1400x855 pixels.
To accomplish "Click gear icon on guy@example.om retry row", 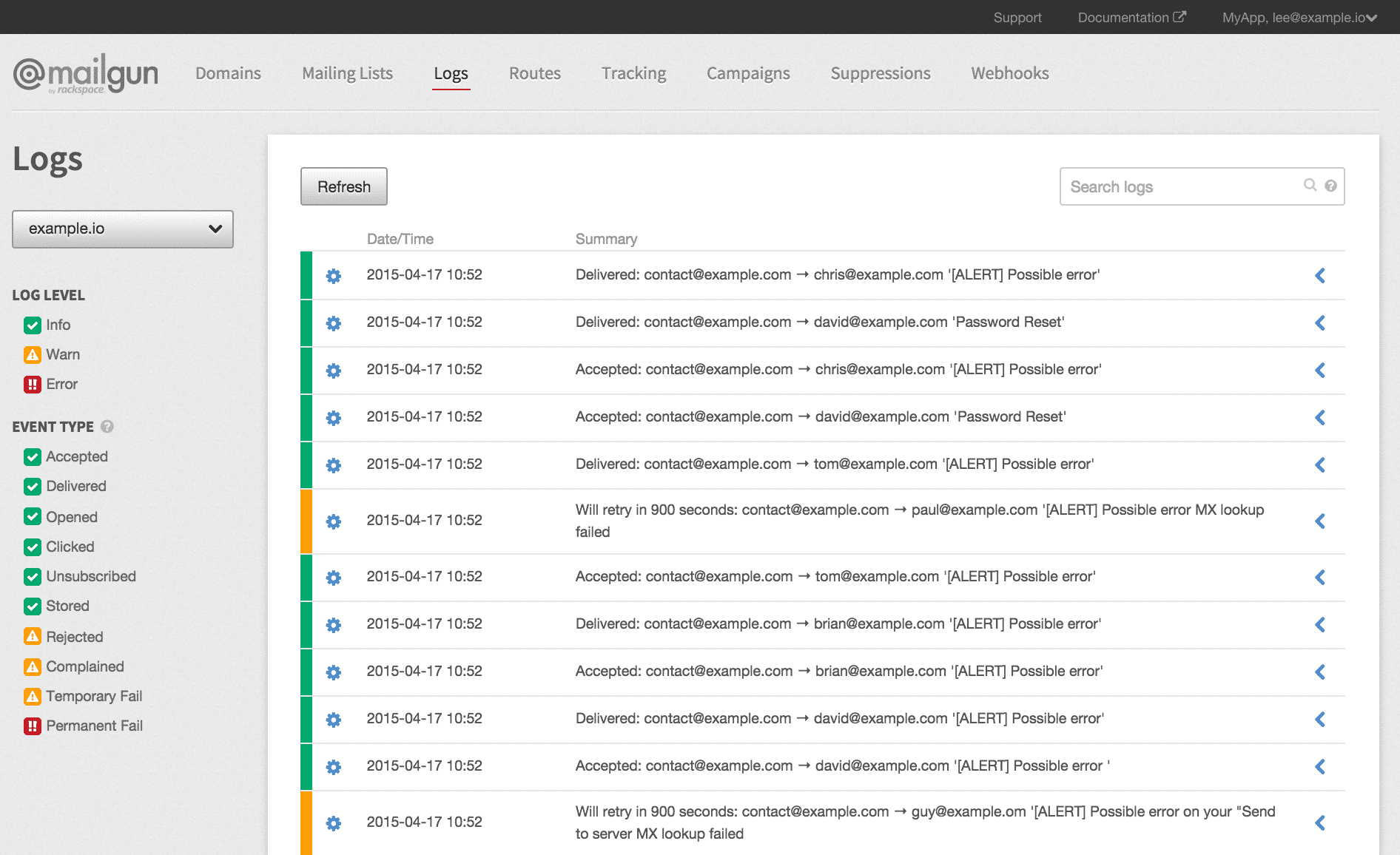I will 334,823.
